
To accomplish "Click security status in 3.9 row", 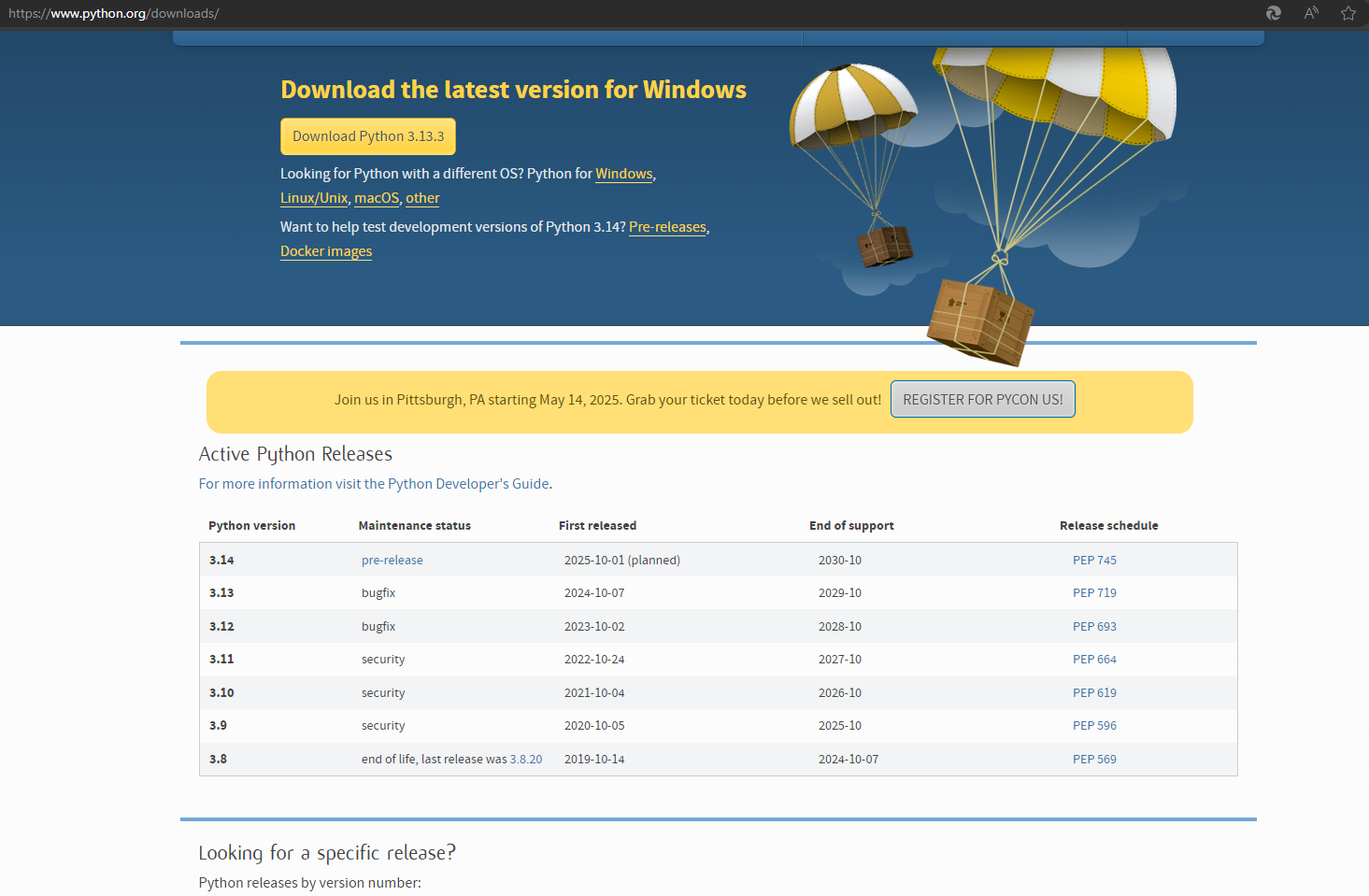I will tap(383, 726).
